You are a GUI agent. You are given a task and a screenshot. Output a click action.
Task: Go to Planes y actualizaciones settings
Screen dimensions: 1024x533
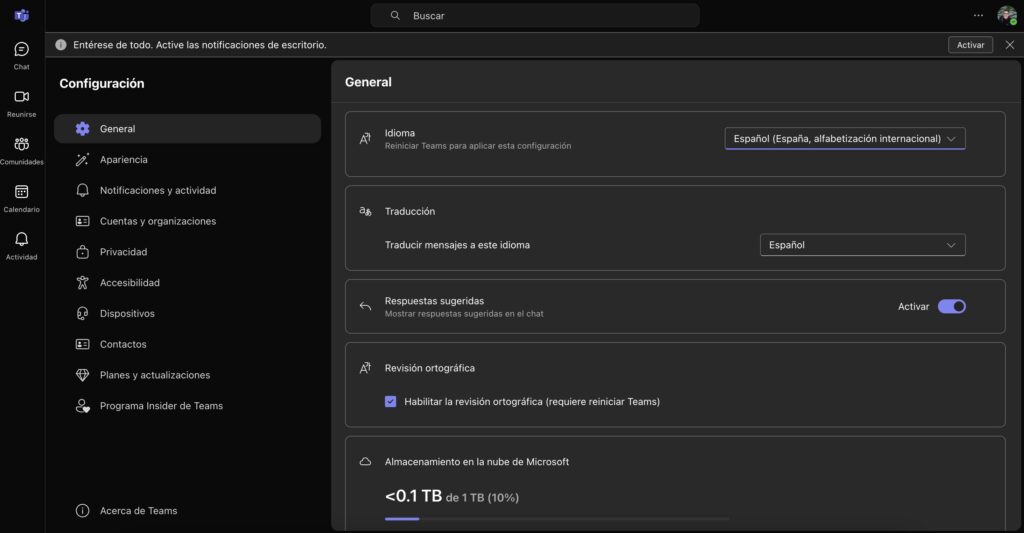pyautogui.click(x=187, y=375)
